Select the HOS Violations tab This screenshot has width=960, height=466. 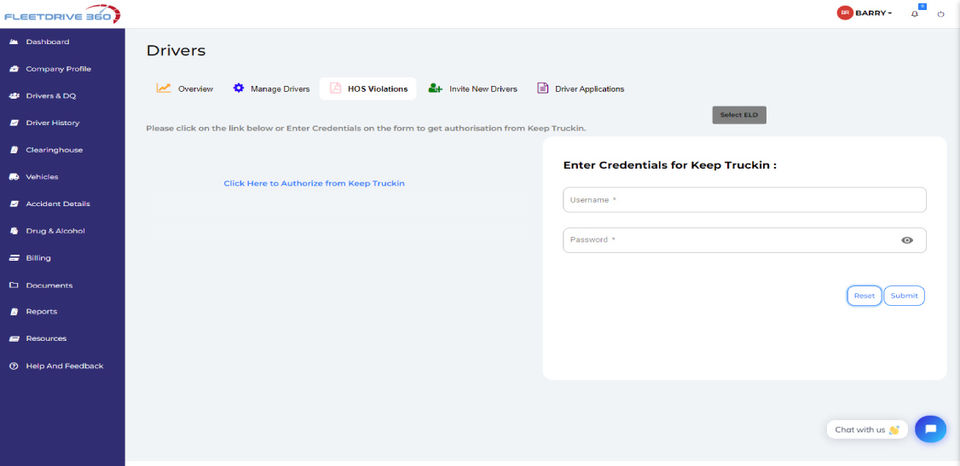point(368,89)
